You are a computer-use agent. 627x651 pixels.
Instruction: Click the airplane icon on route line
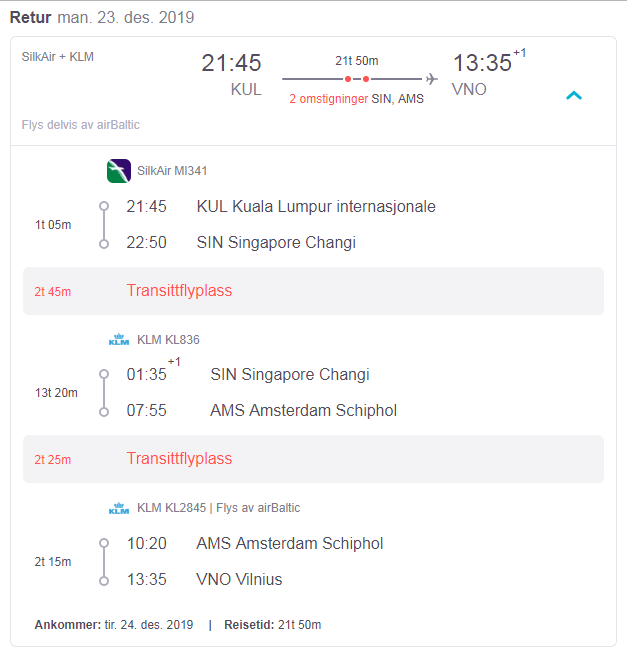click(x=432, y=78)
